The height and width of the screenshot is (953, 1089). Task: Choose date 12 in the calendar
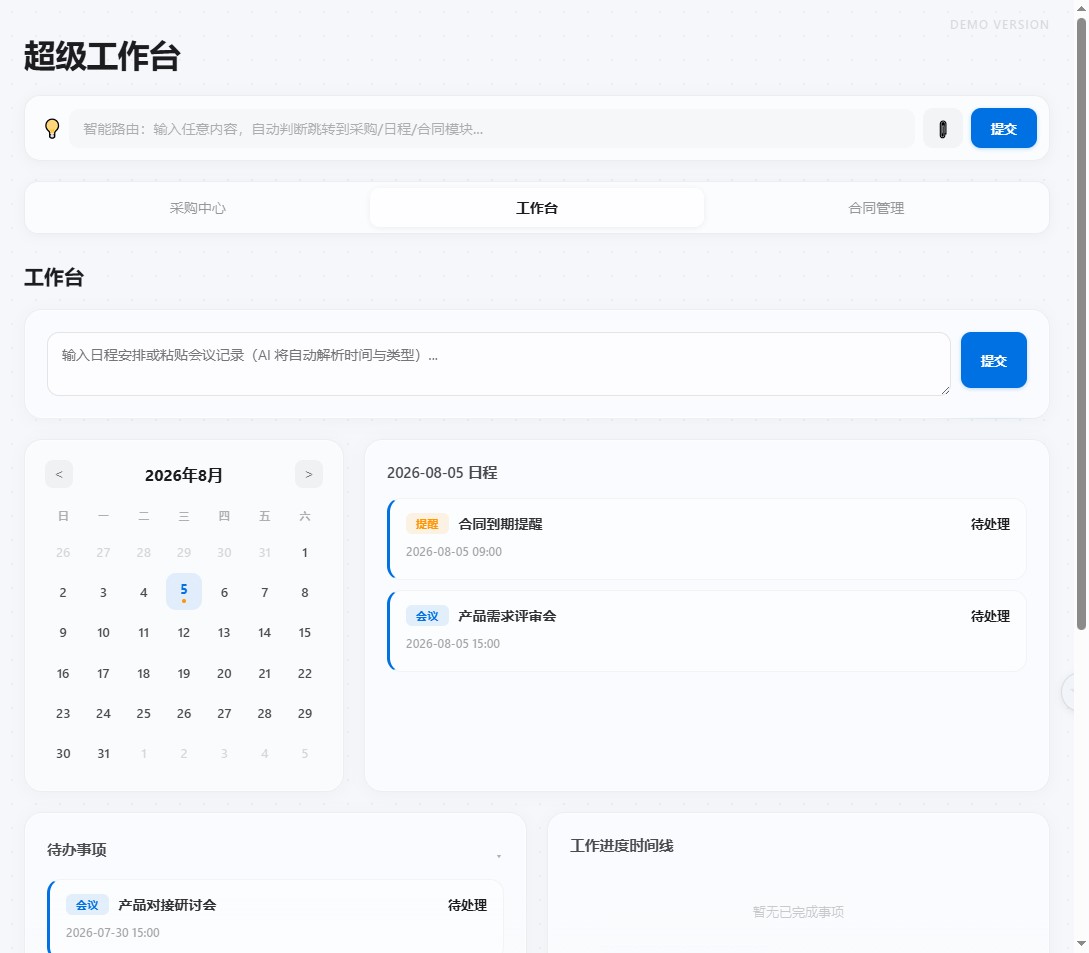tap(184, 633)
